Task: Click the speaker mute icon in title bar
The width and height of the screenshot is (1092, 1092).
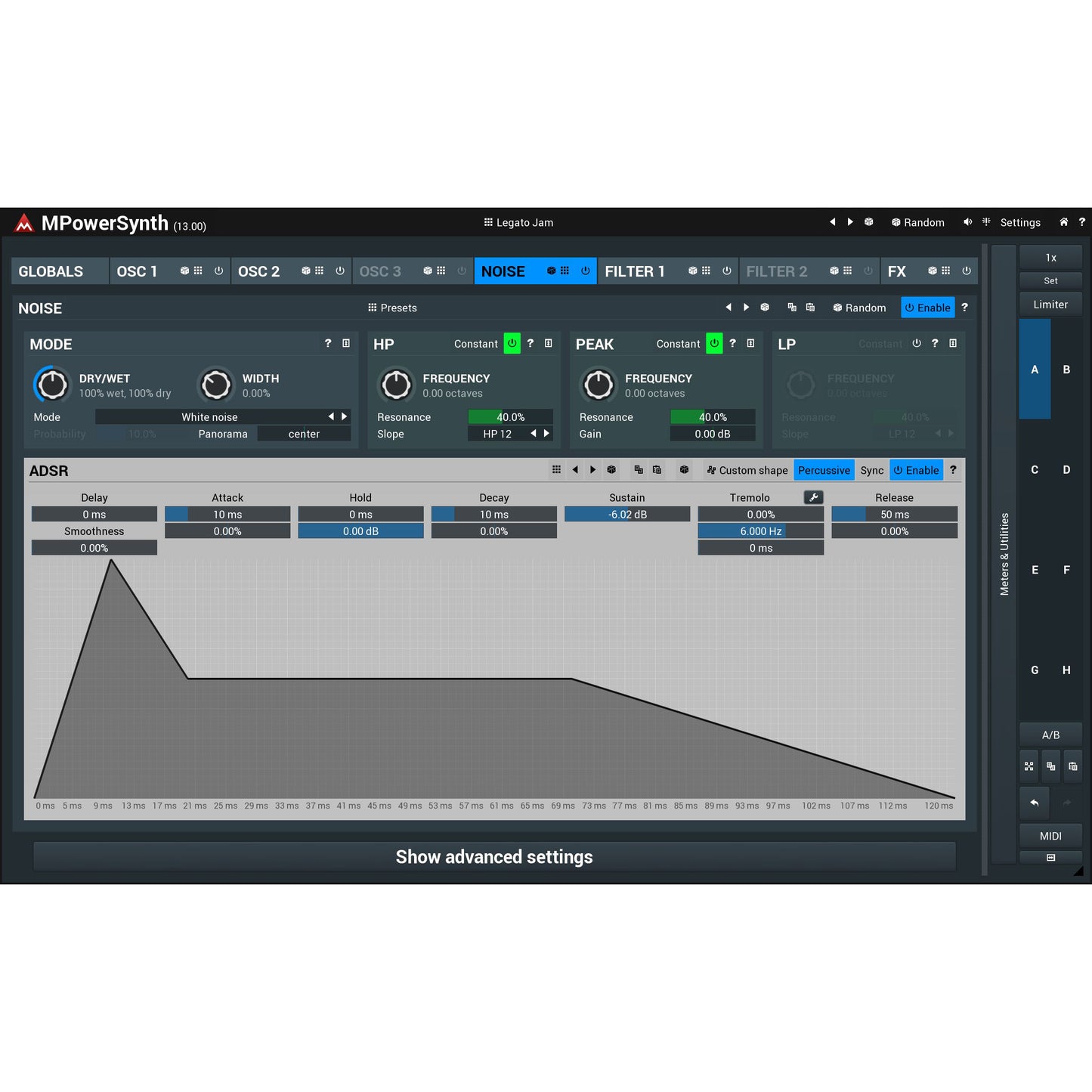Action: coord(968,222)
